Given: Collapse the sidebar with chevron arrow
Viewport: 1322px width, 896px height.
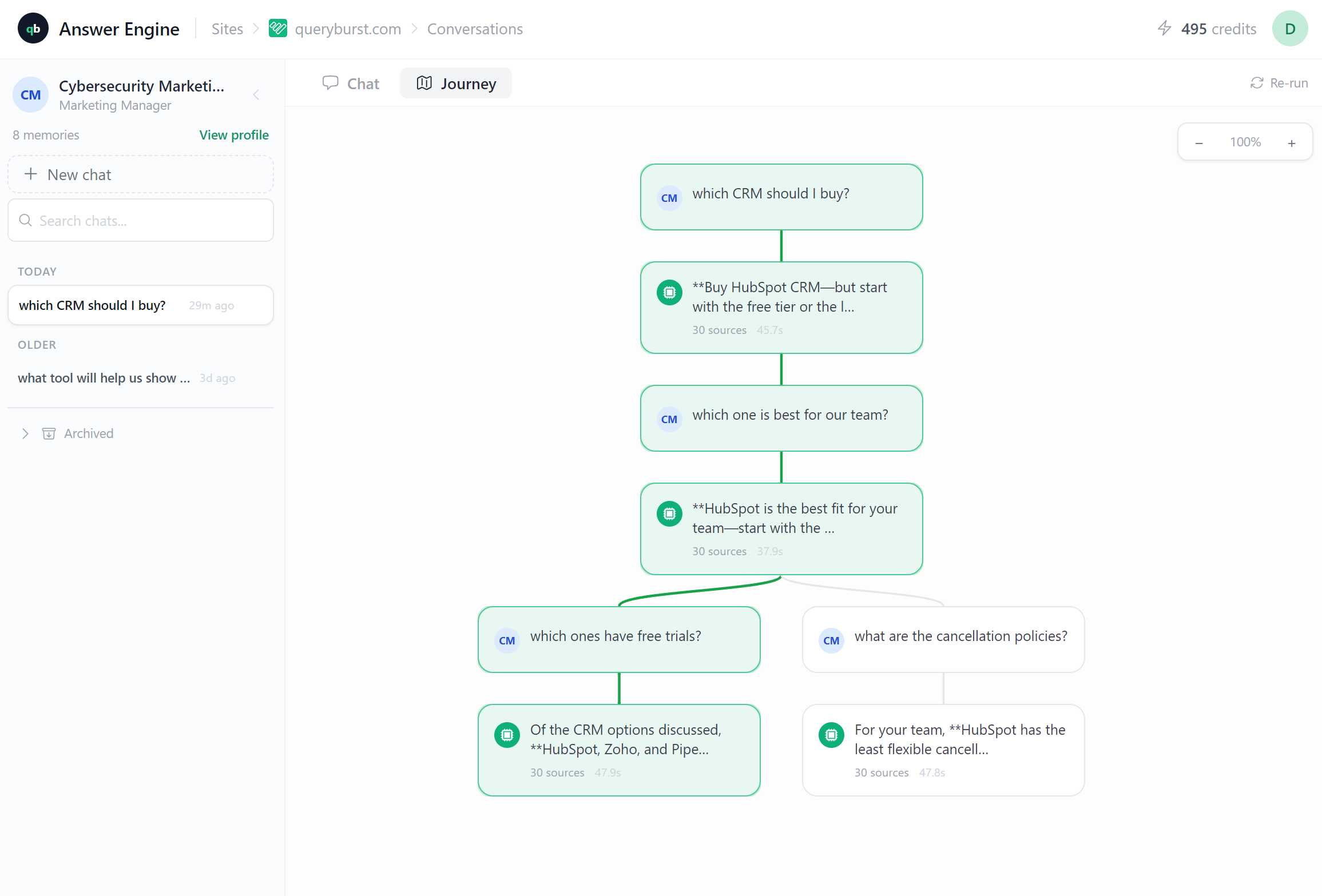Looking at the screenshot, I should tap(256, 95).
